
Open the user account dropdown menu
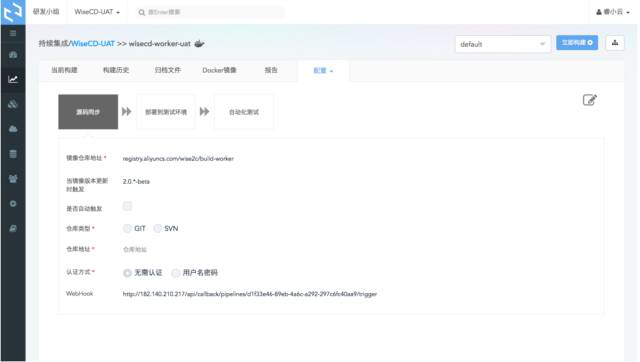pyautogui.click(x=613, y=12)
